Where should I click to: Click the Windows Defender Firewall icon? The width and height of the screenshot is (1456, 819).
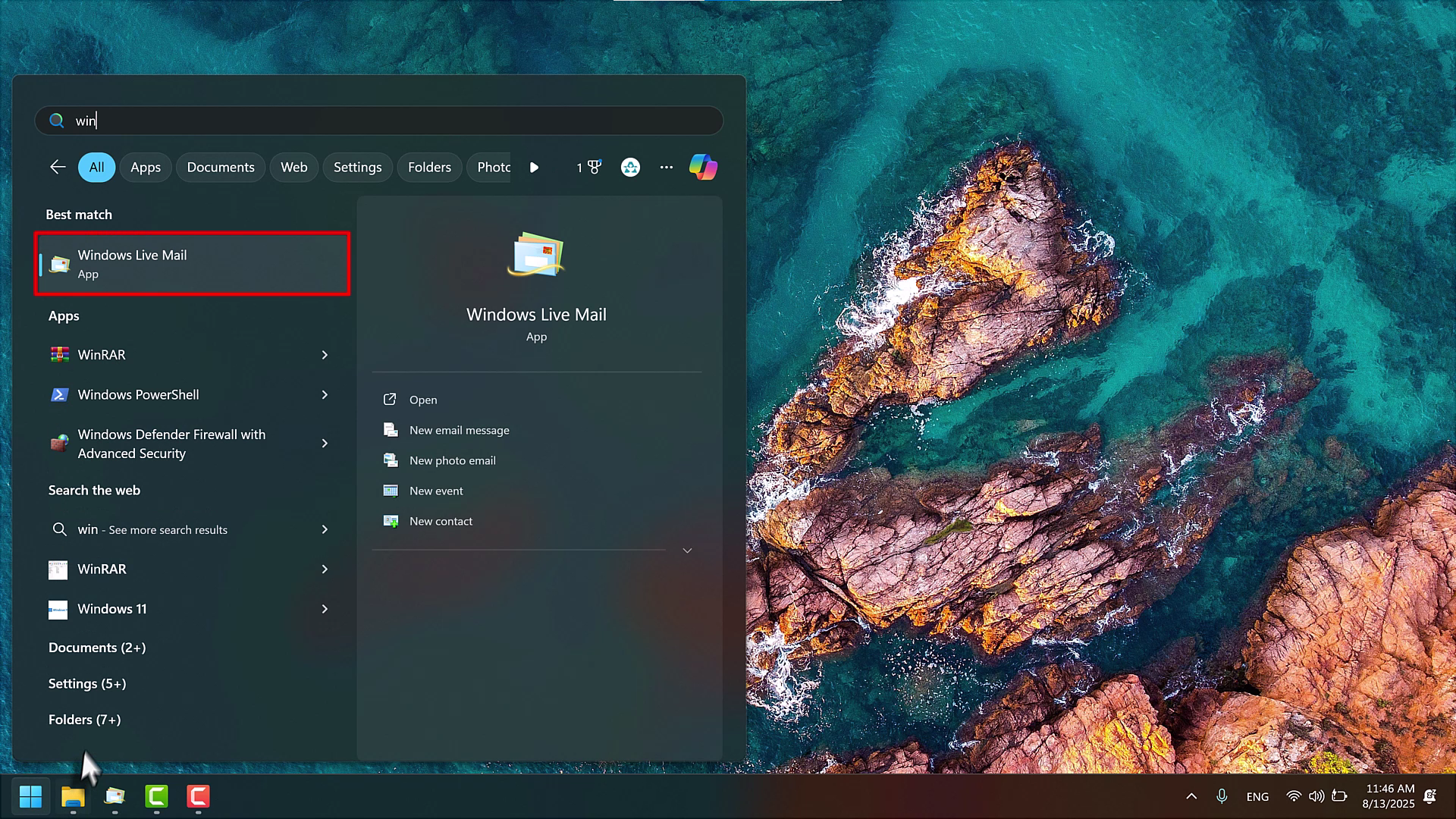point(59,444)
